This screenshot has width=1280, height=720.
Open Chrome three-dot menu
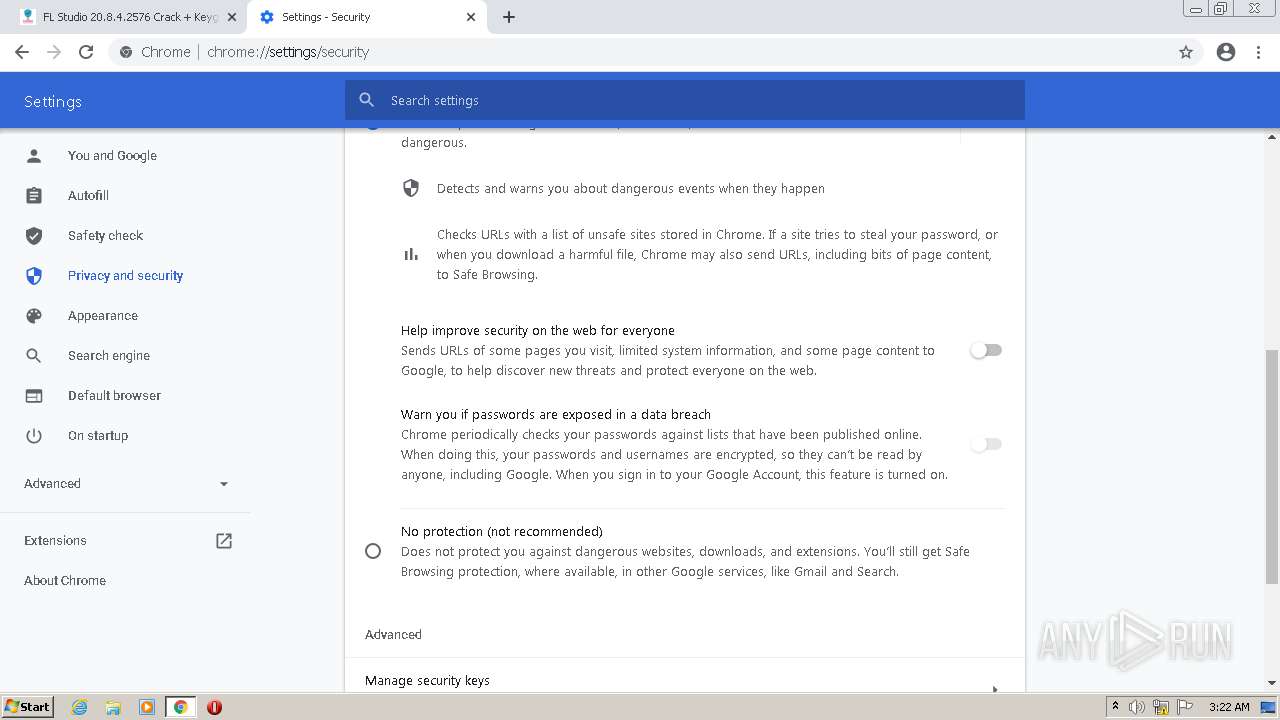tap(1259, 52)
